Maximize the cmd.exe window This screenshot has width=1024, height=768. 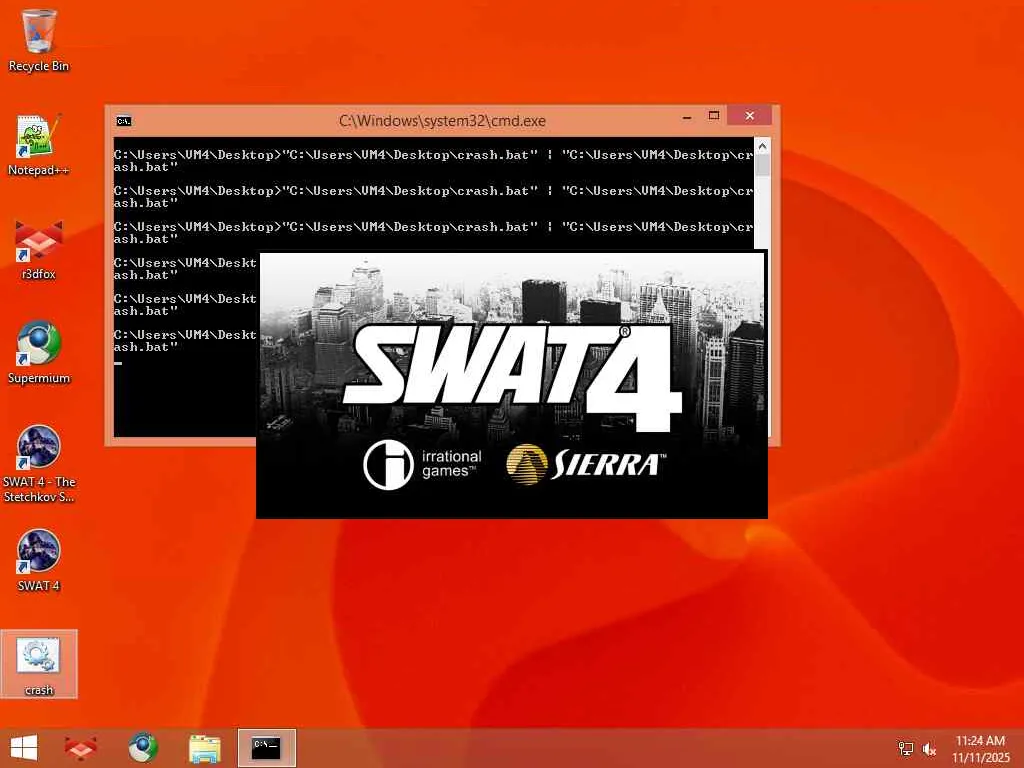tap(714, 116)
